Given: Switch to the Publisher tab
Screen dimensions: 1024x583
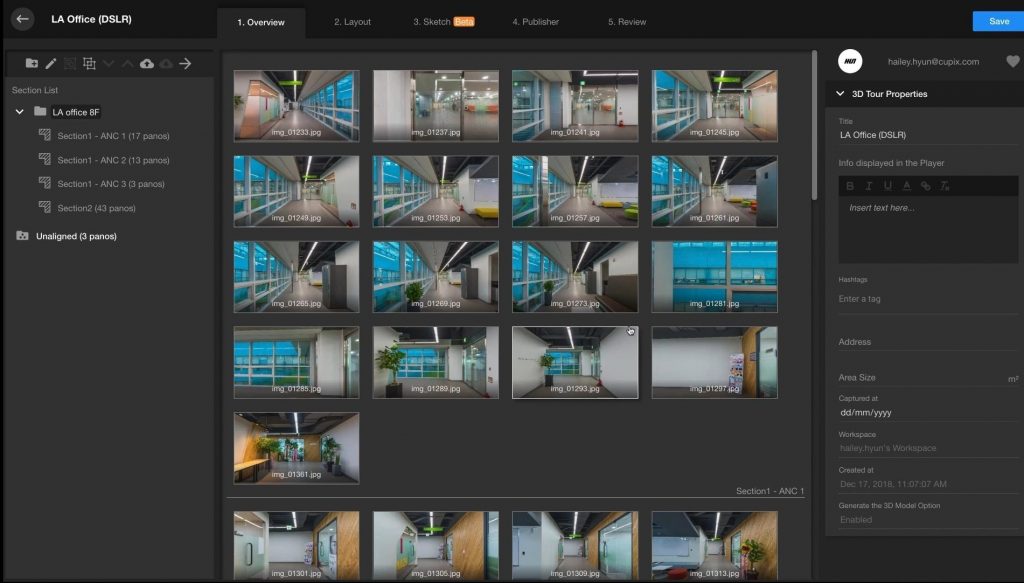Looking at the screenshot, I should click(536, 21).
